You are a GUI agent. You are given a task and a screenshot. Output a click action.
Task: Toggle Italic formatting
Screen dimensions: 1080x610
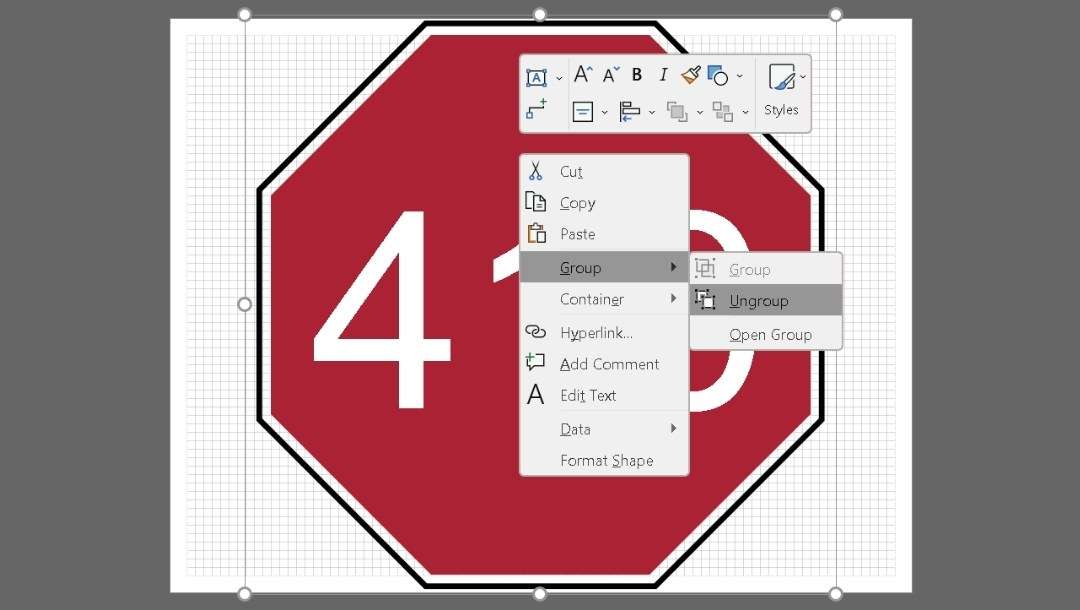pyautogui.click(x=662, y=74)
